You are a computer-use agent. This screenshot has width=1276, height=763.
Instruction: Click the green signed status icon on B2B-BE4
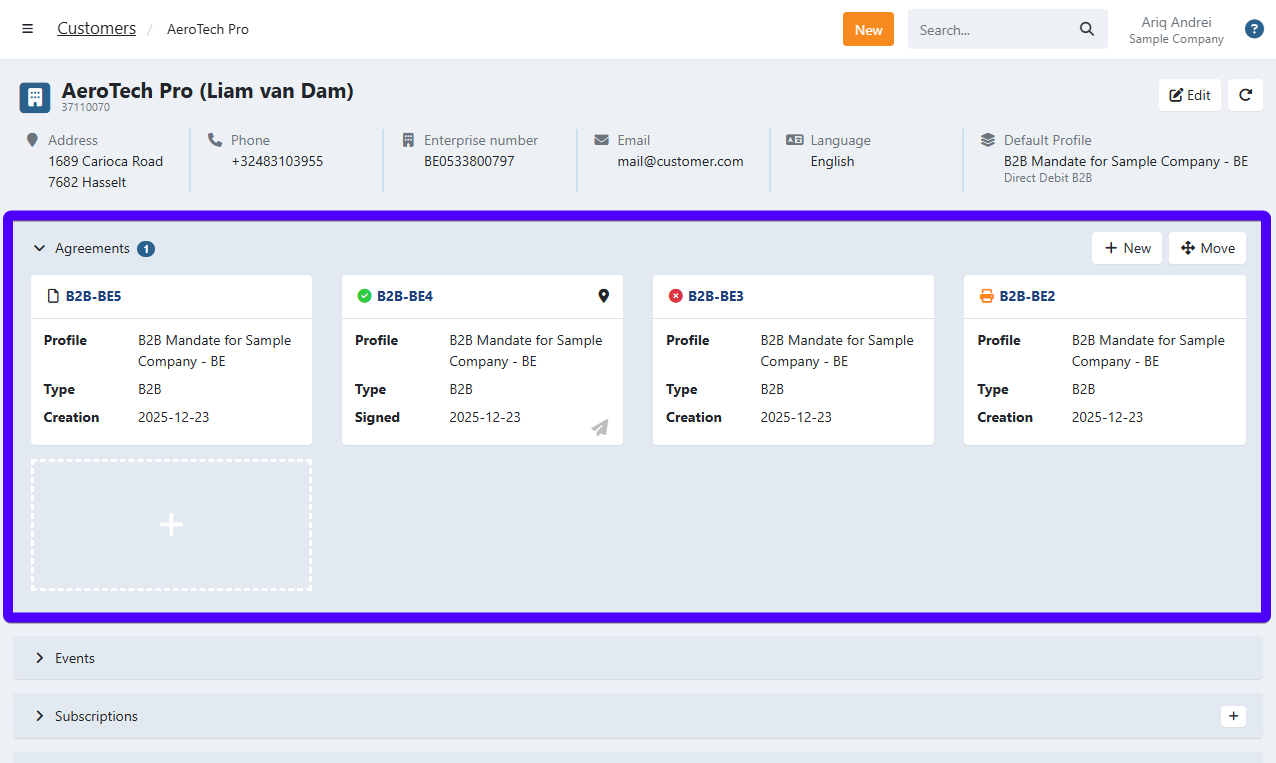364,296
